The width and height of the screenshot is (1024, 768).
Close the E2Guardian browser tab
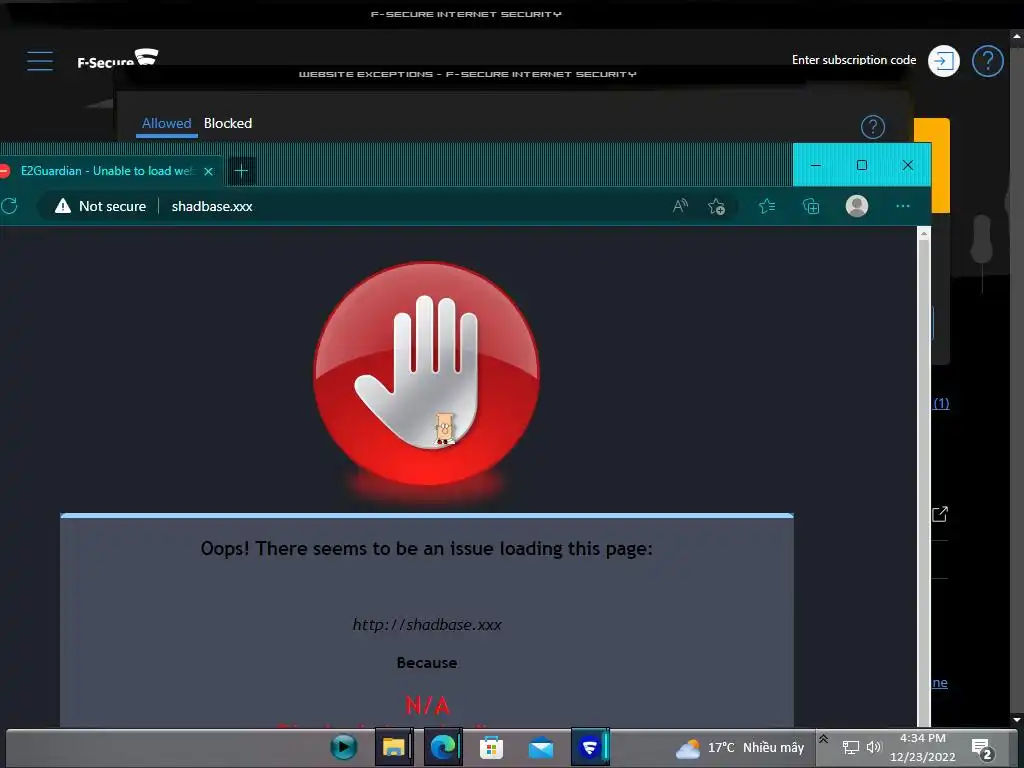[208, 171]
